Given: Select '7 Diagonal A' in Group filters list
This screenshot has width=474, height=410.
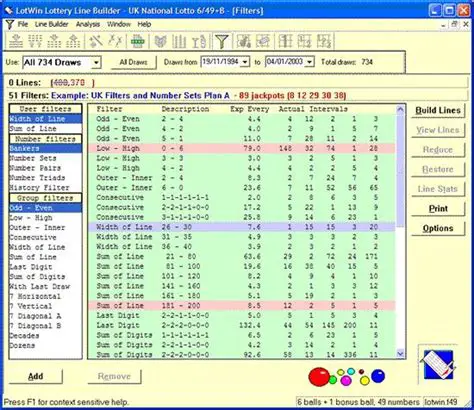Looking at the screenshot, I should tap(45, 316).
